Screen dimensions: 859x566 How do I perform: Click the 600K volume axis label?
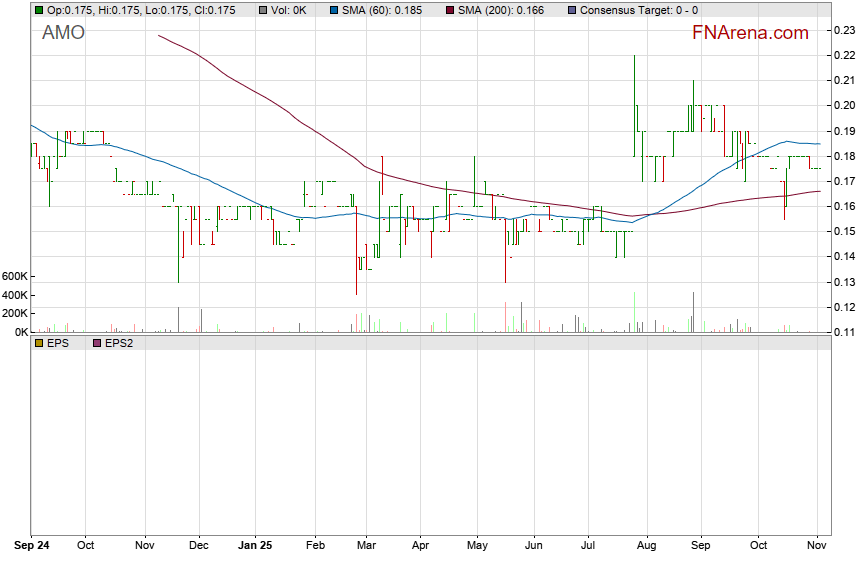coord(15,276)
